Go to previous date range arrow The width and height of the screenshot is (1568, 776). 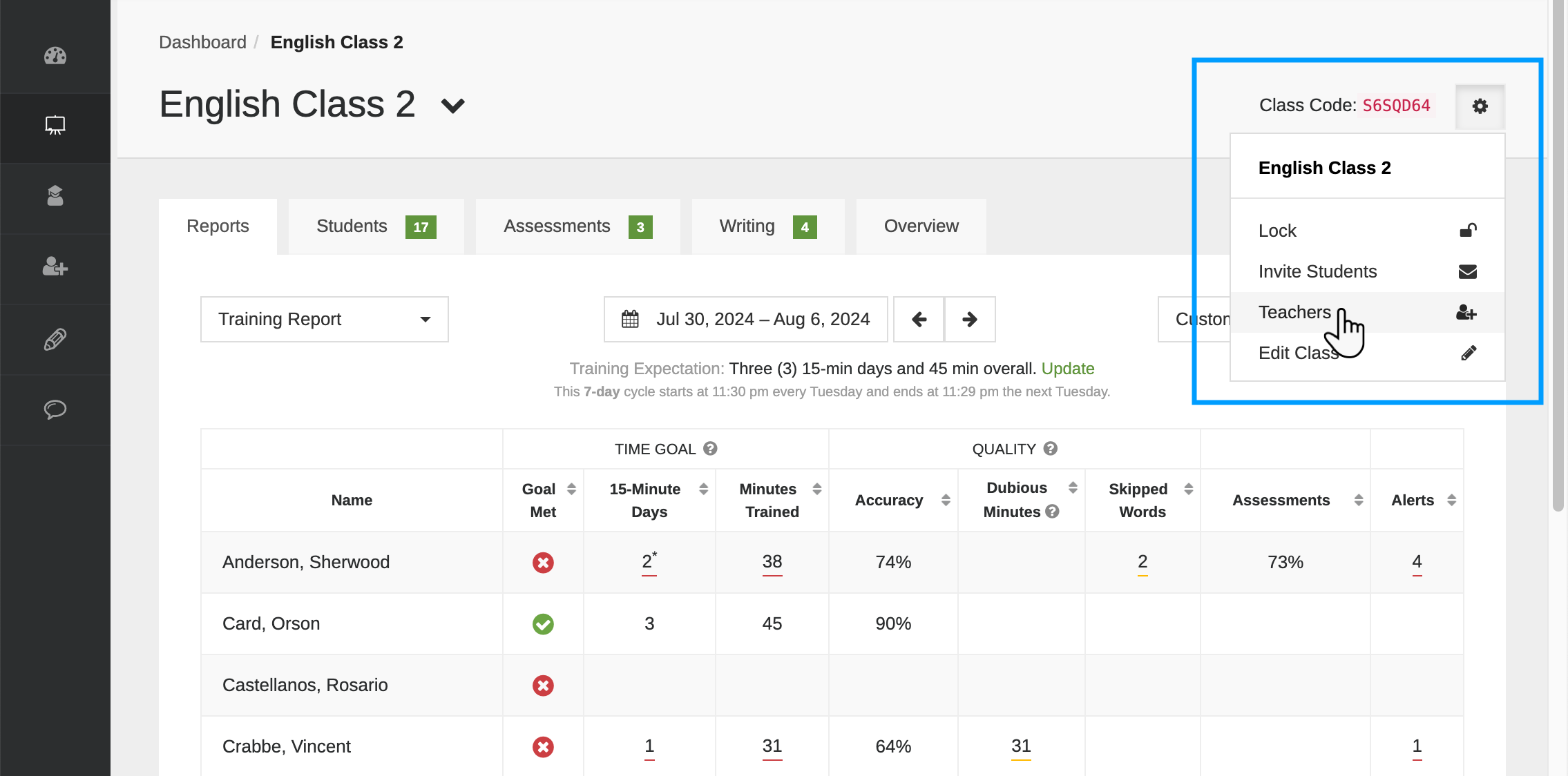coord(919,319)
